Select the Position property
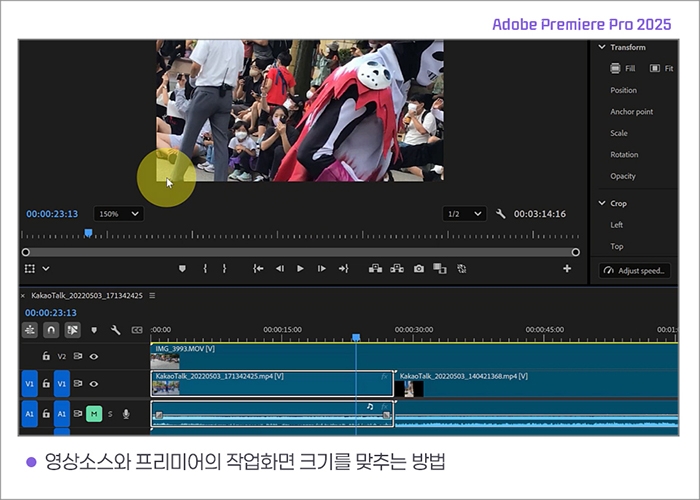 coord(624,90)
